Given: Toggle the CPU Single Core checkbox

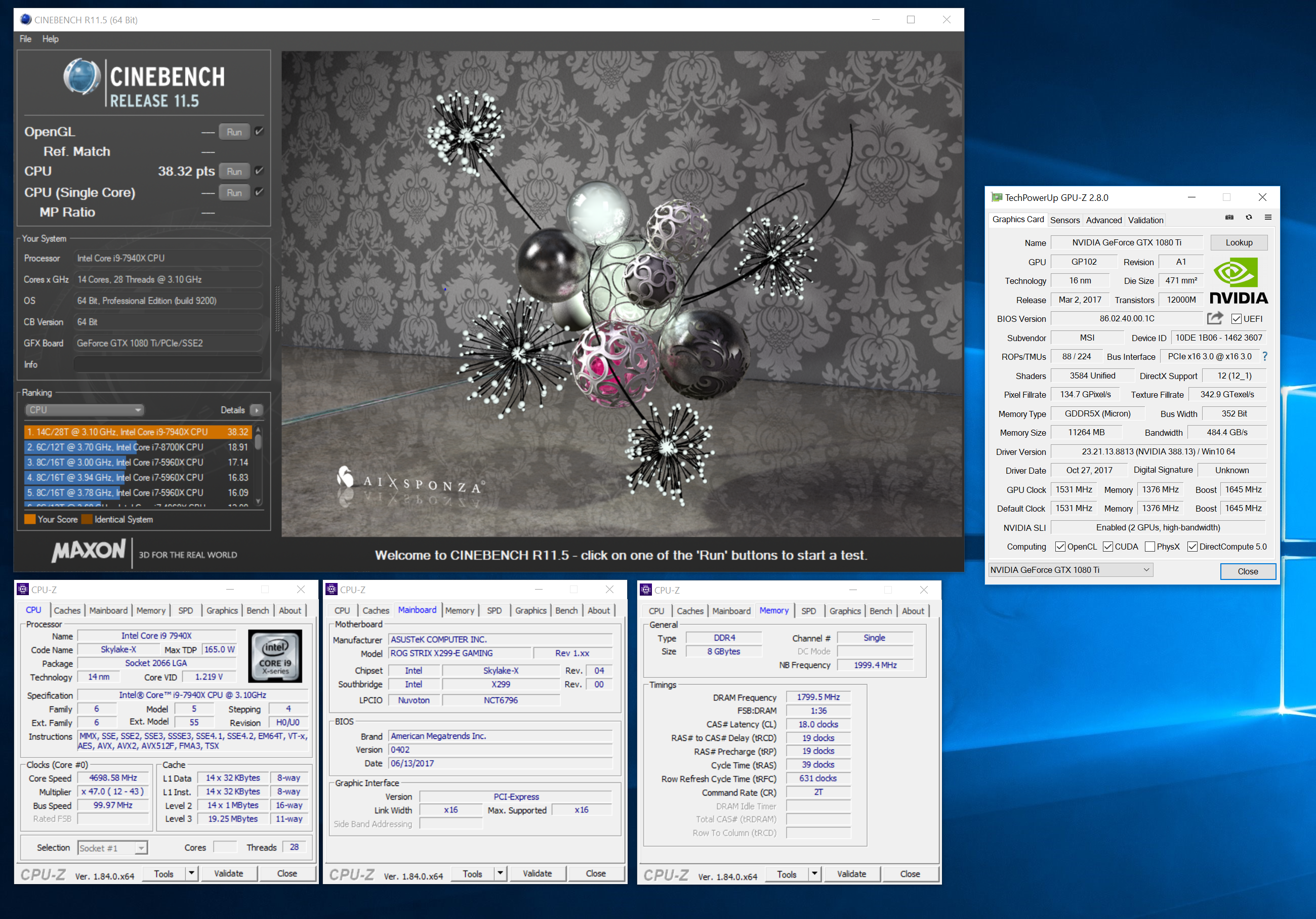Looking at the screenshot, I should pyautogui.click(x=260, y=192).
